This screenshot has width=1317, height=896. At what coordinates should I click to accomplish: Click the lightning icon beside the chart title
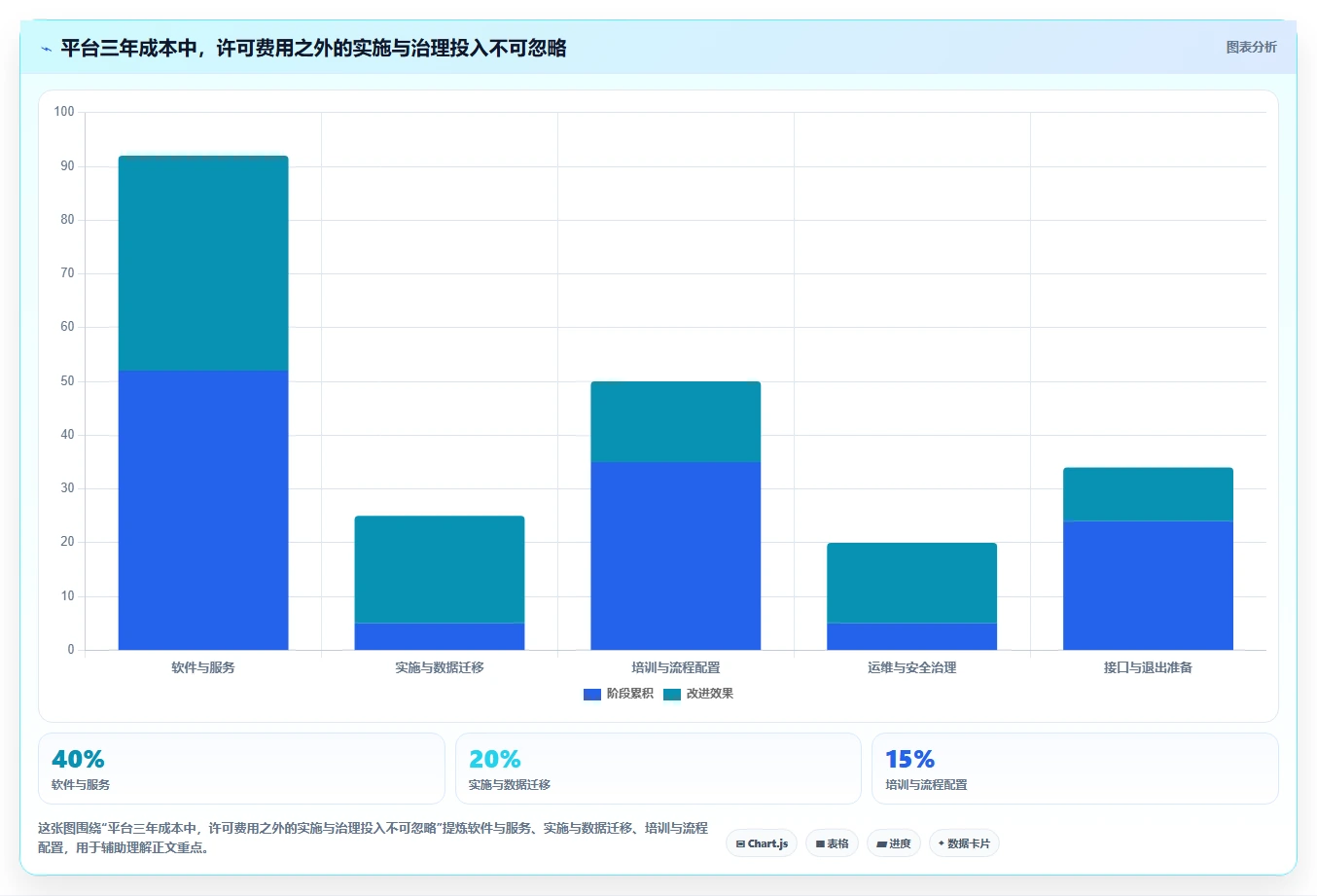click(x=46, y=49)
